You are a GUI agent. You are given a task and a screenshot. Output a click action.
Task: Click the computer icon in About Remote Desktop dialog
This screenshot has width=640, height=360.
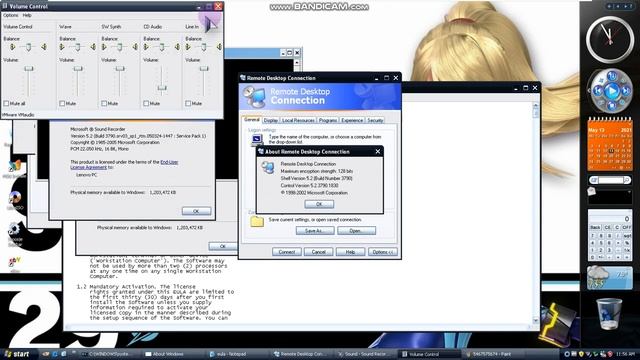click(x=268, y=167)
